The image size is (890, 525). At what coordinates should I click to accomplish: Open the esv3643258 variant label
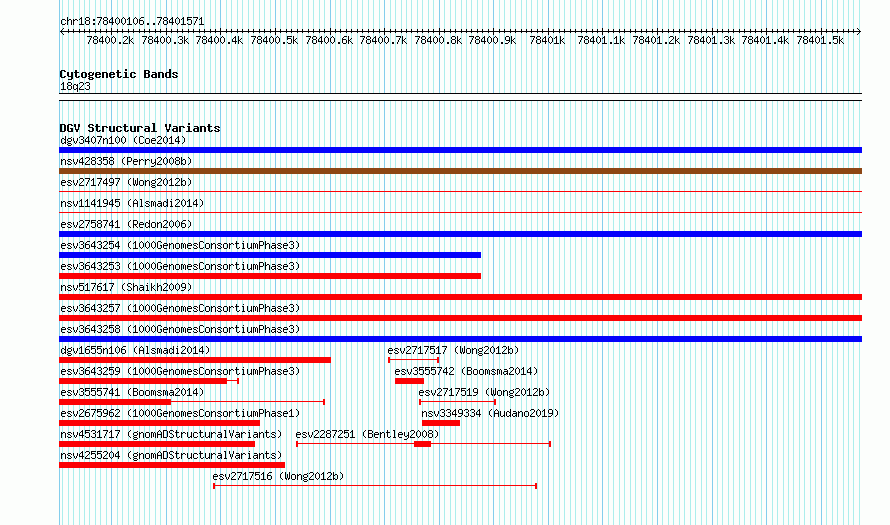[180, 329]
